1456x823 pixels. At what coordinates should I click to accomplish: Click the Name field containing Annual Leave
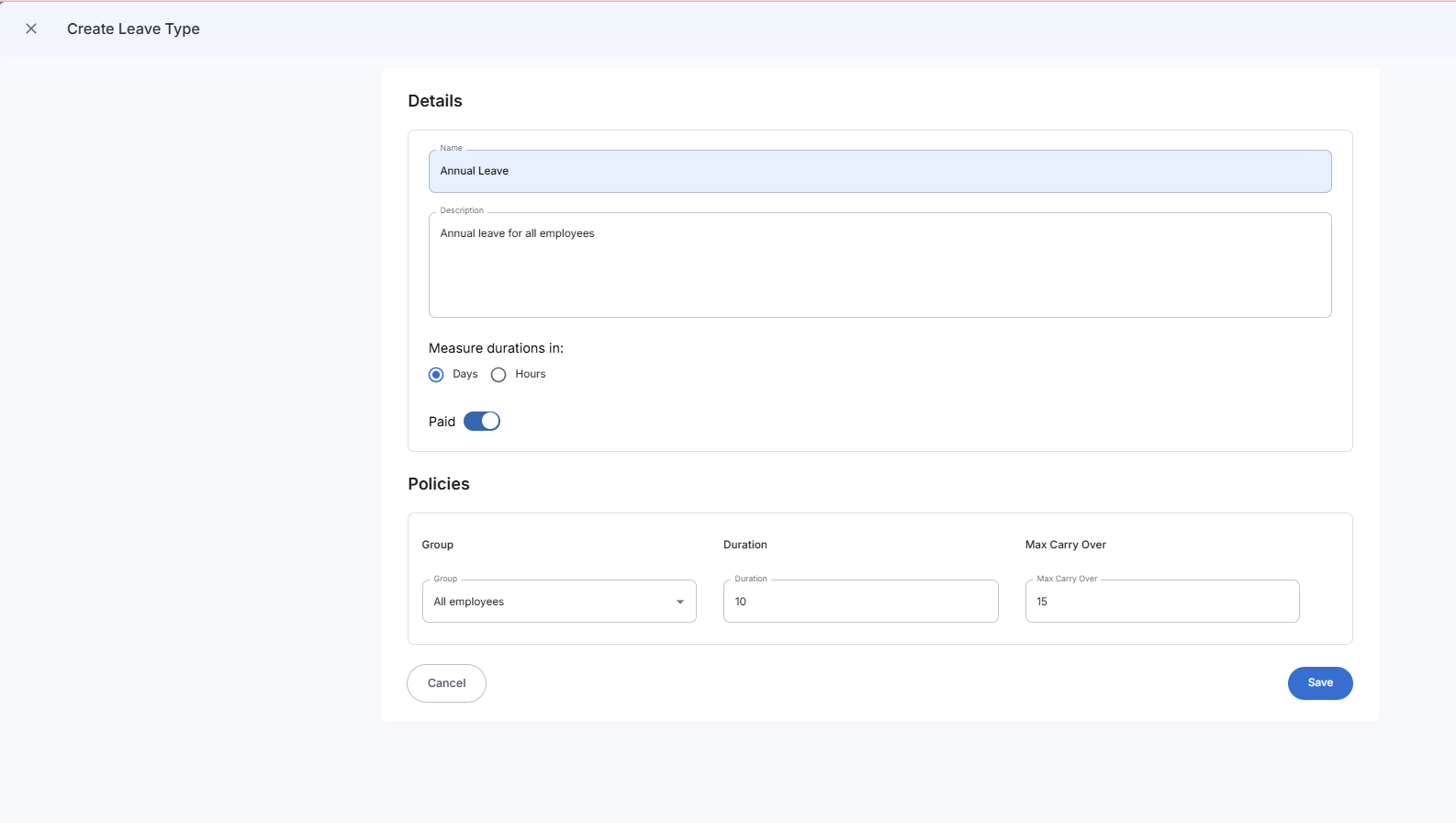tap(879, 172)
